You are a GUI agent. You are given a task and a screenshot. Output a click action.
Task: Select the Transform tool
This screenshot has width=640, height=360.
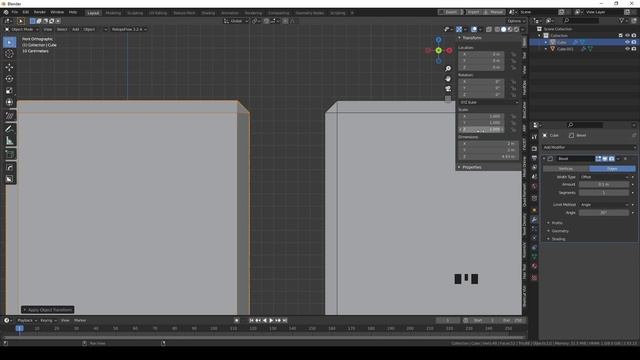pyautogui.click(x=9, y=102)
